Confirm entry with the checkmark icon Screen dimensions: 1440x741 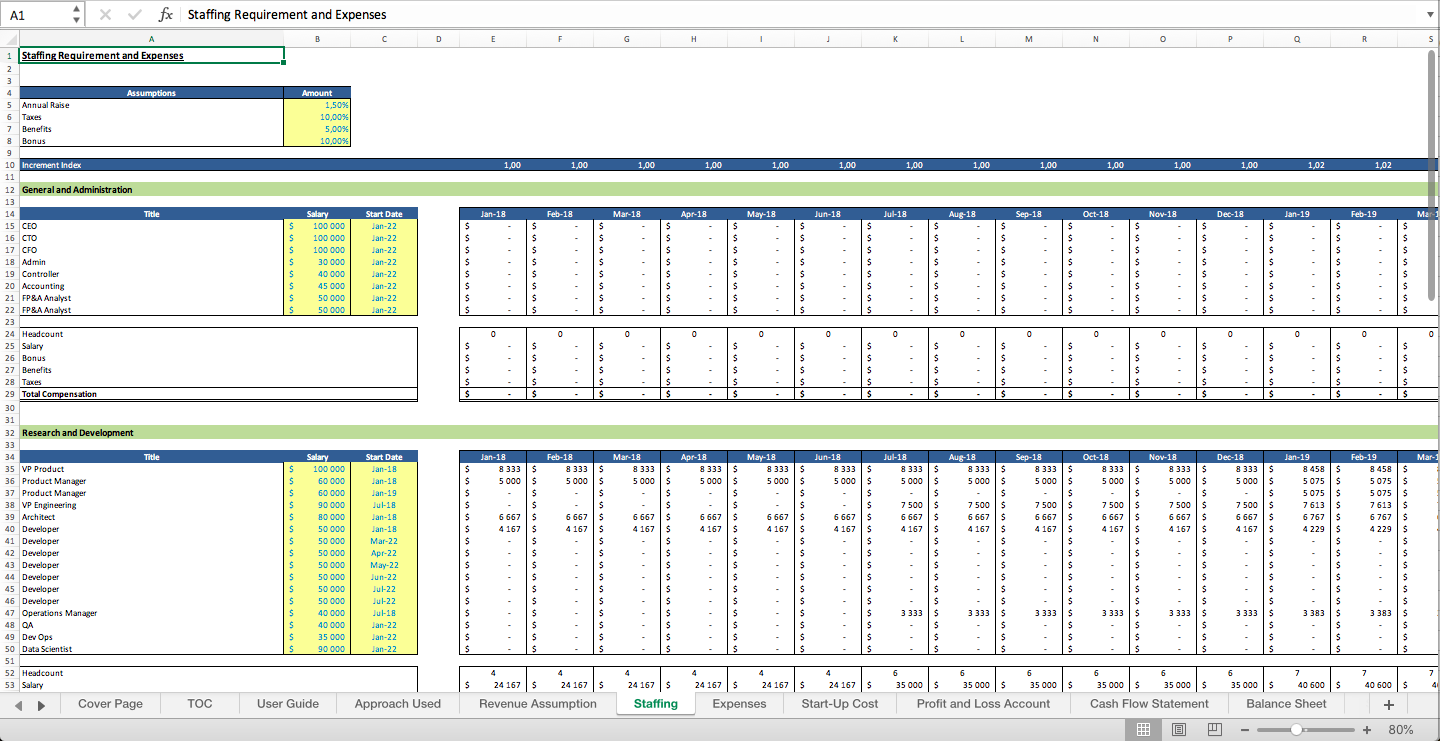point(135,15)
